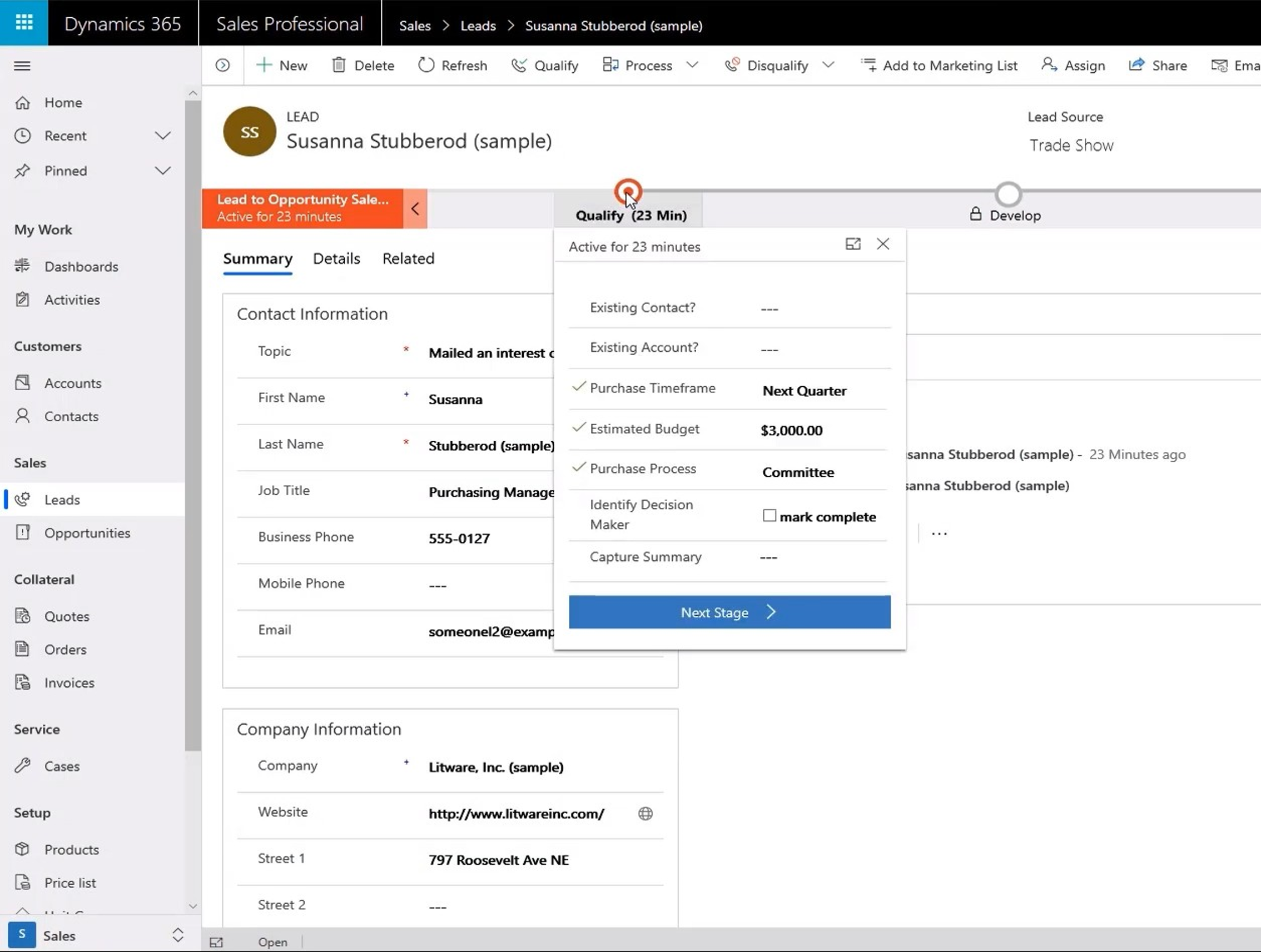Check Identify Decision Maker mark complete

pyautogui.click(x=769, y=516)
